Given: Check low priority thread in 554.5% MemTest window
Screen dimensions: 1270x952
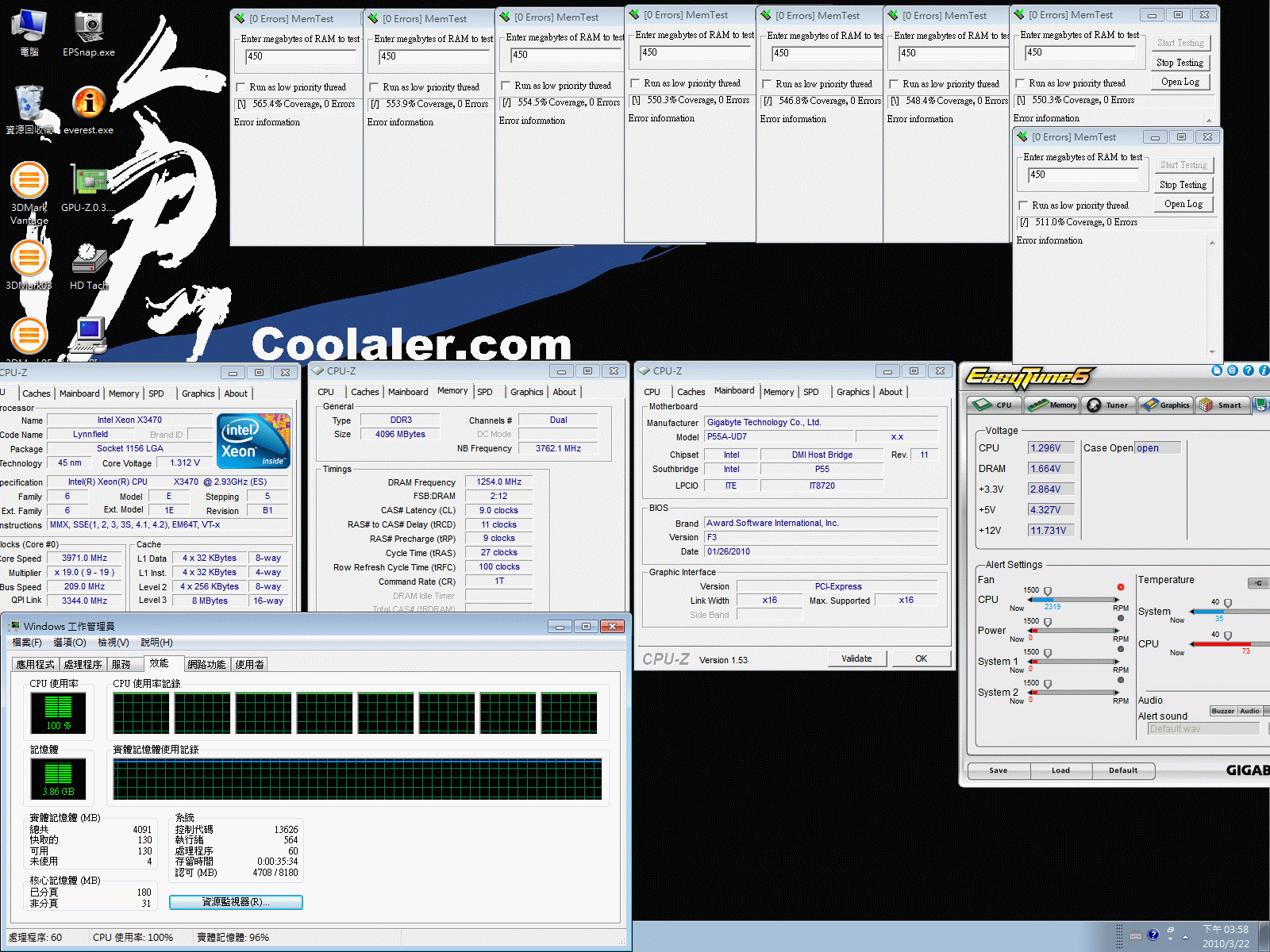Looking at the screenshot, I should pyautogui.click(x=506, y=86).
